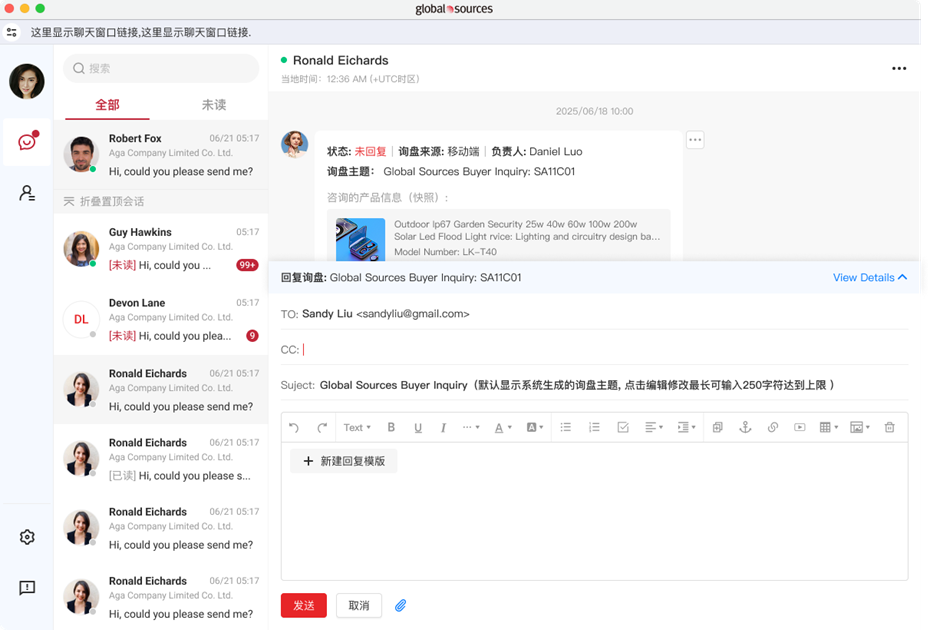Switch to the 未读 tab
The width and height of the screenshot is (930, 630).
[x=214, y=105]
